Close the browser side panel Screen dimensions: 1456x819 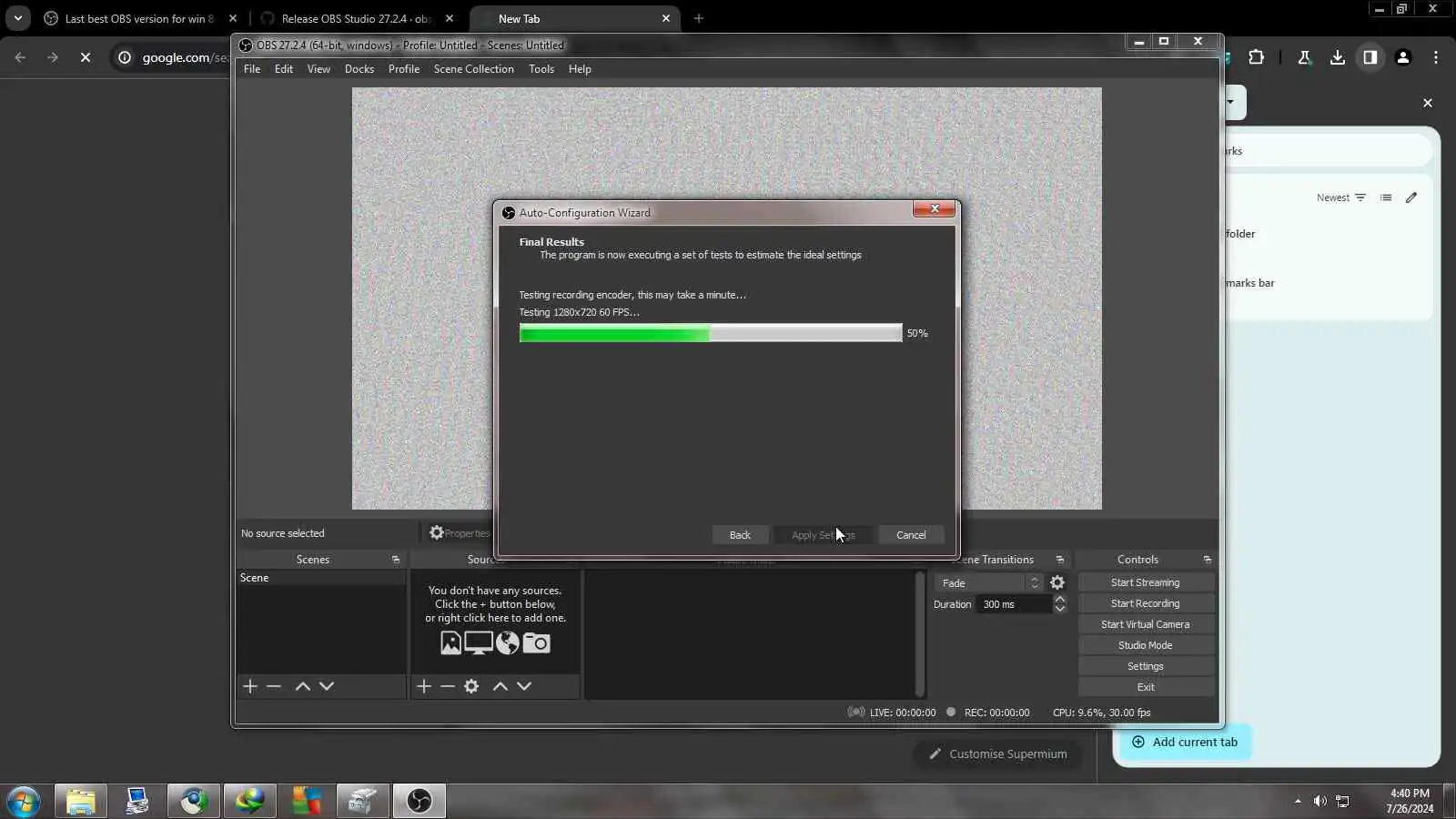(1428, 103)
